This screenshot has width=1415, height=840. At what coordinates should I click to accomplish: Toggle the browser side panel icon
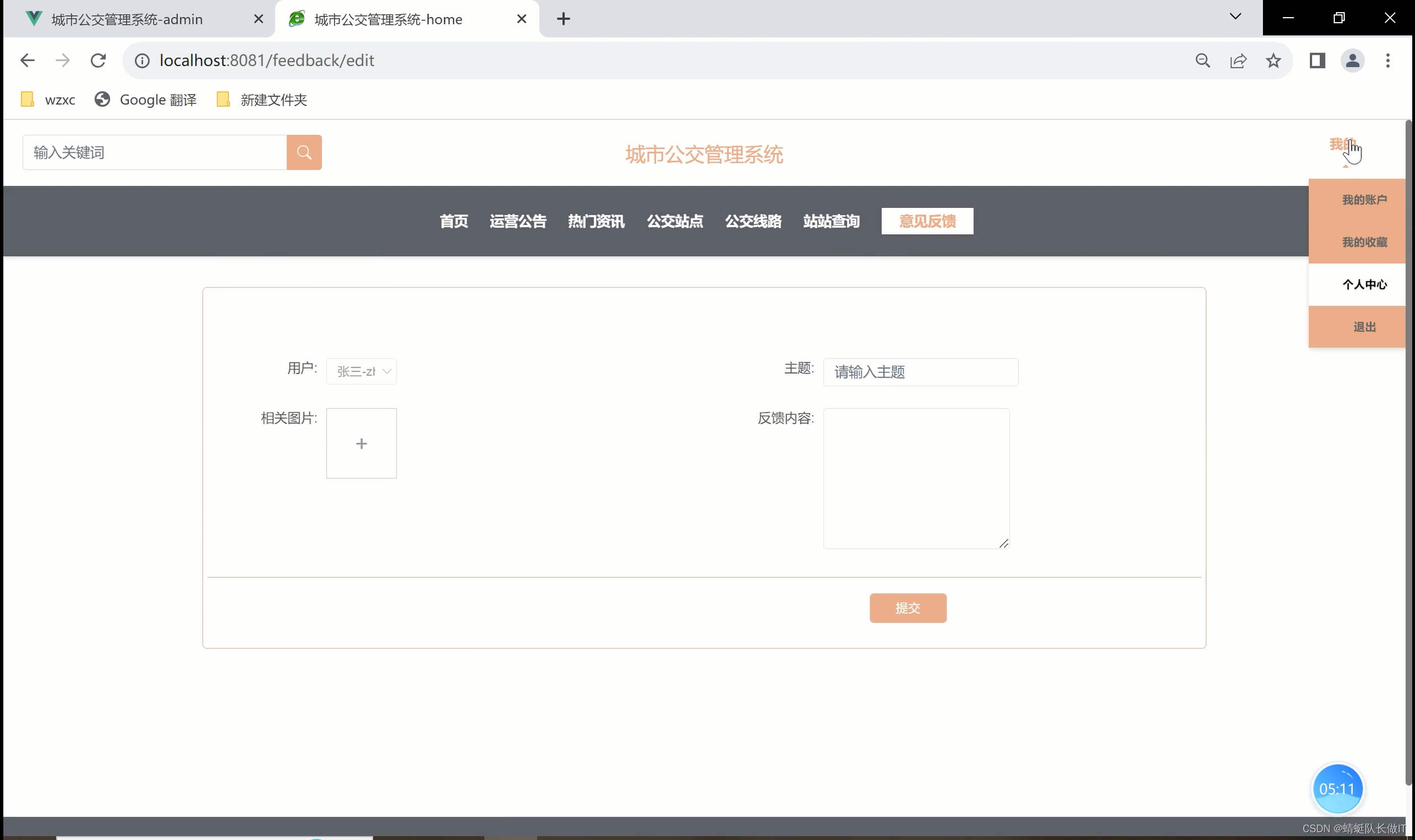[1317, 61]
